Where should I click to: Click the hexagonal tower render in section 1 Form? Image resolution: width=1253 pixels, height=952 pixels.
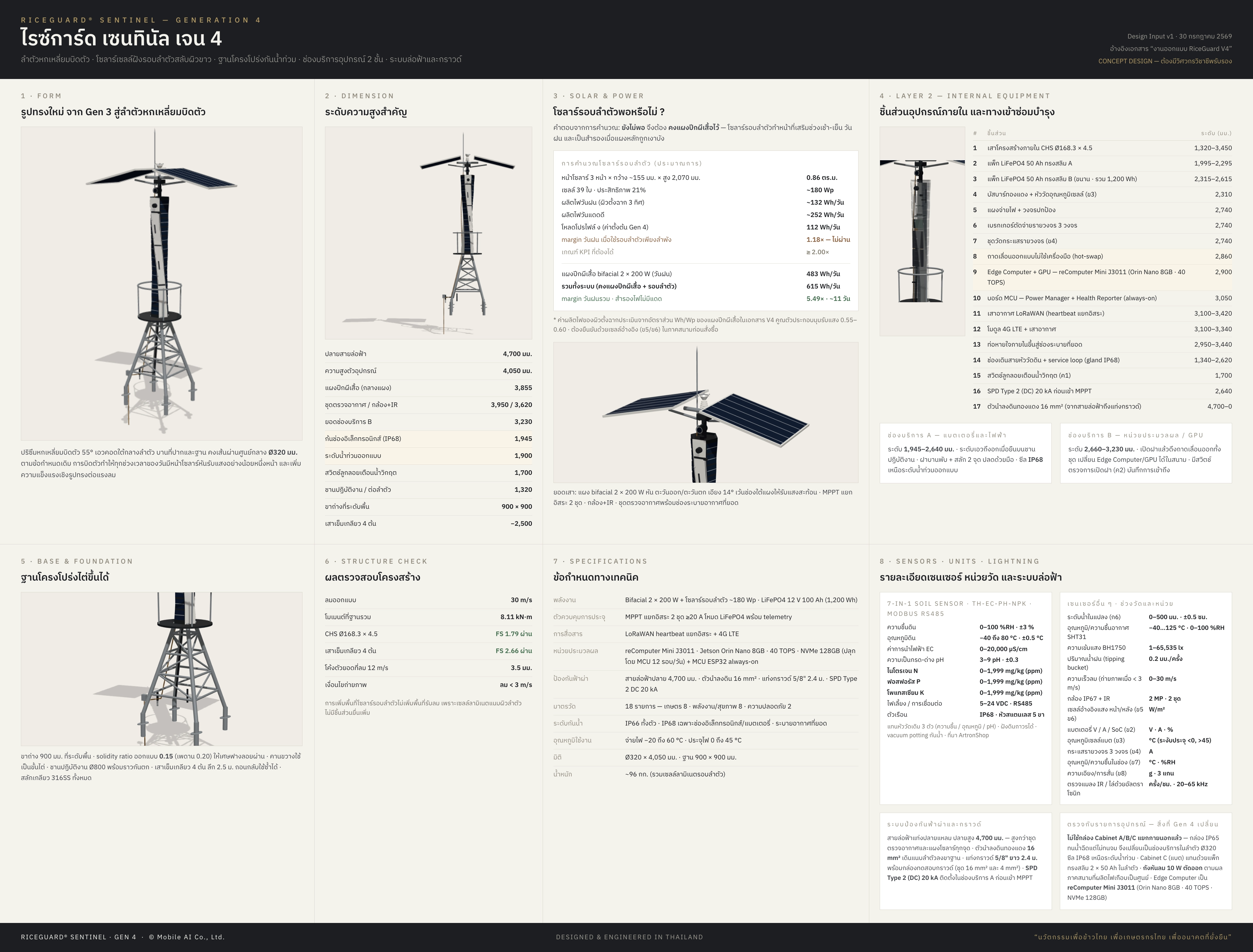(x=162, y=283)
